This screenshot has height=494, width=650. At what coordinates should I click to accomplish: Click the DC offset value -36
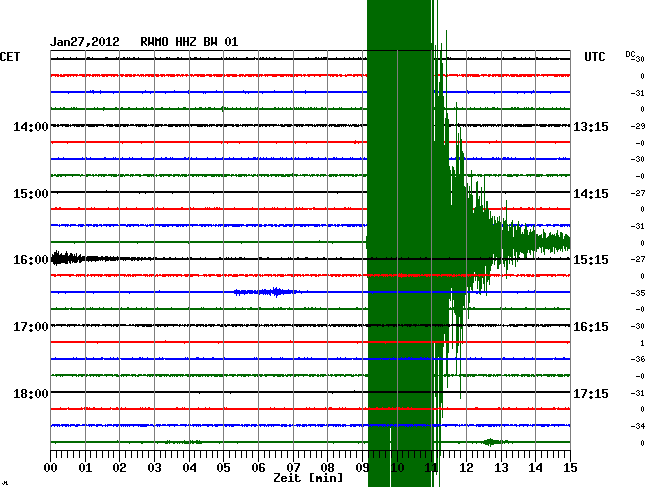pos(638,359)
